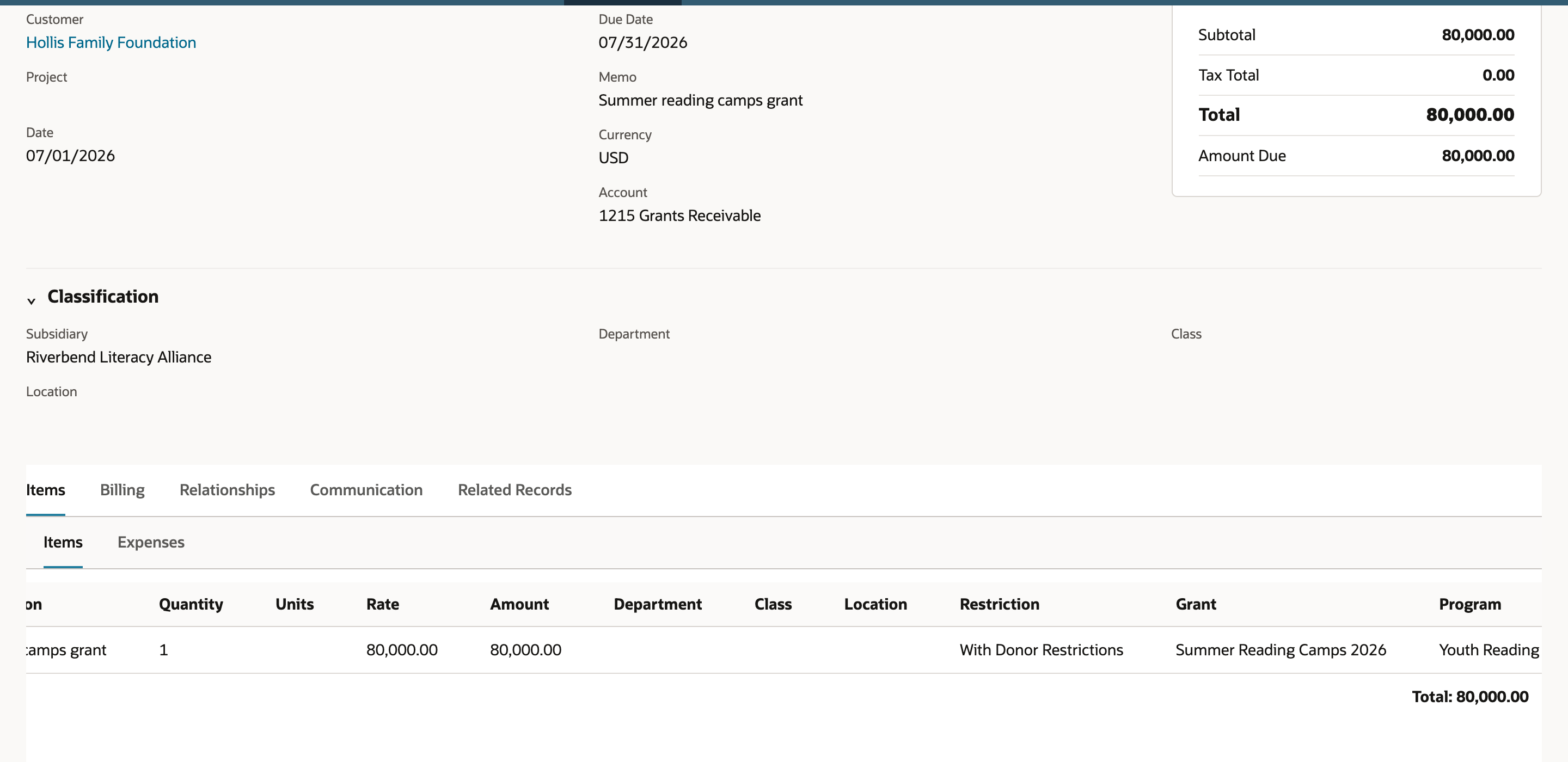Click the Location column header in table
The image size is (1568, 762).
[875, 604]
